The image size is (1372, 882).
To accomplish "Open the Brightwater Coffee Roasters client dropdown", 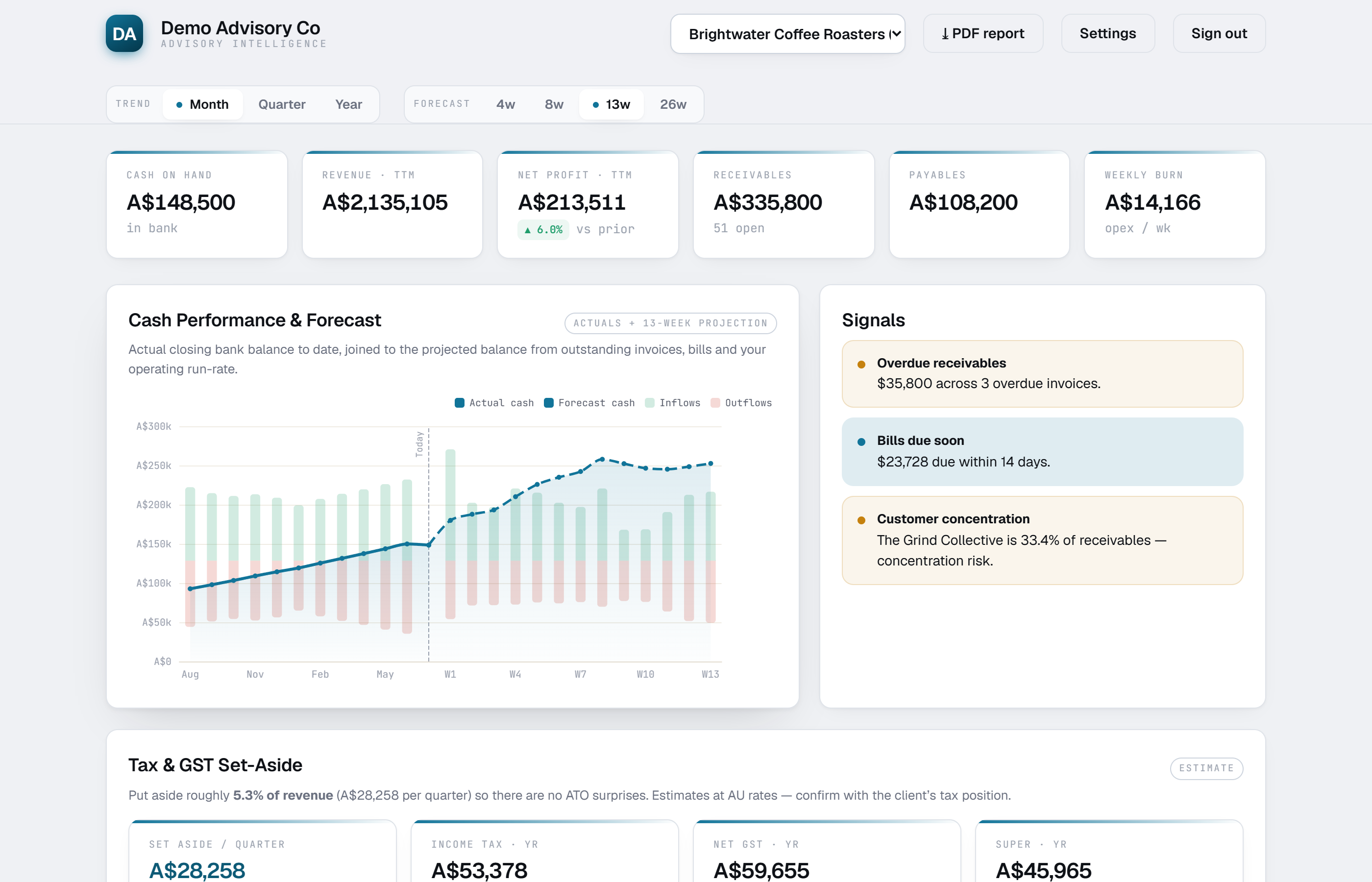I will [x=787, y=34].
